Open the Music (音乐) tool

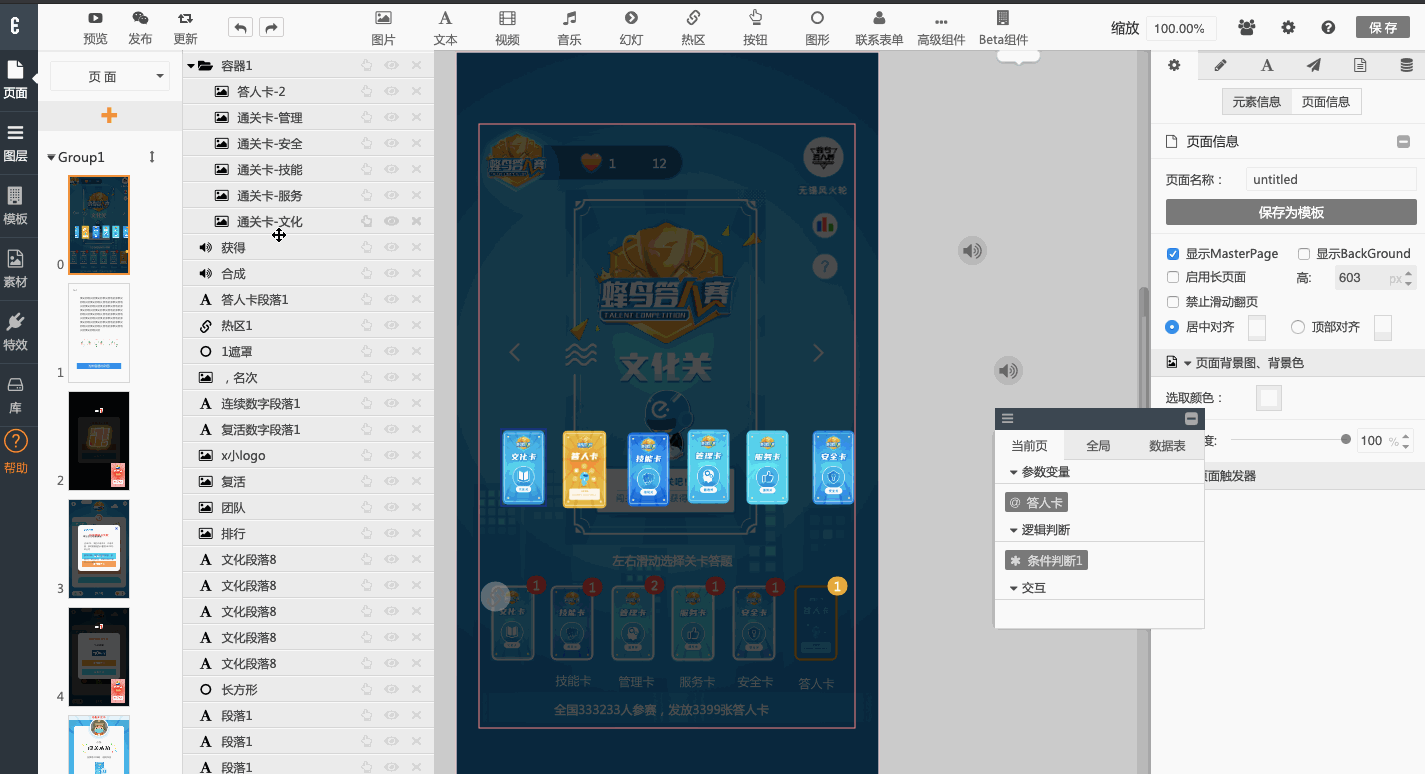click(x=569, y=18)
